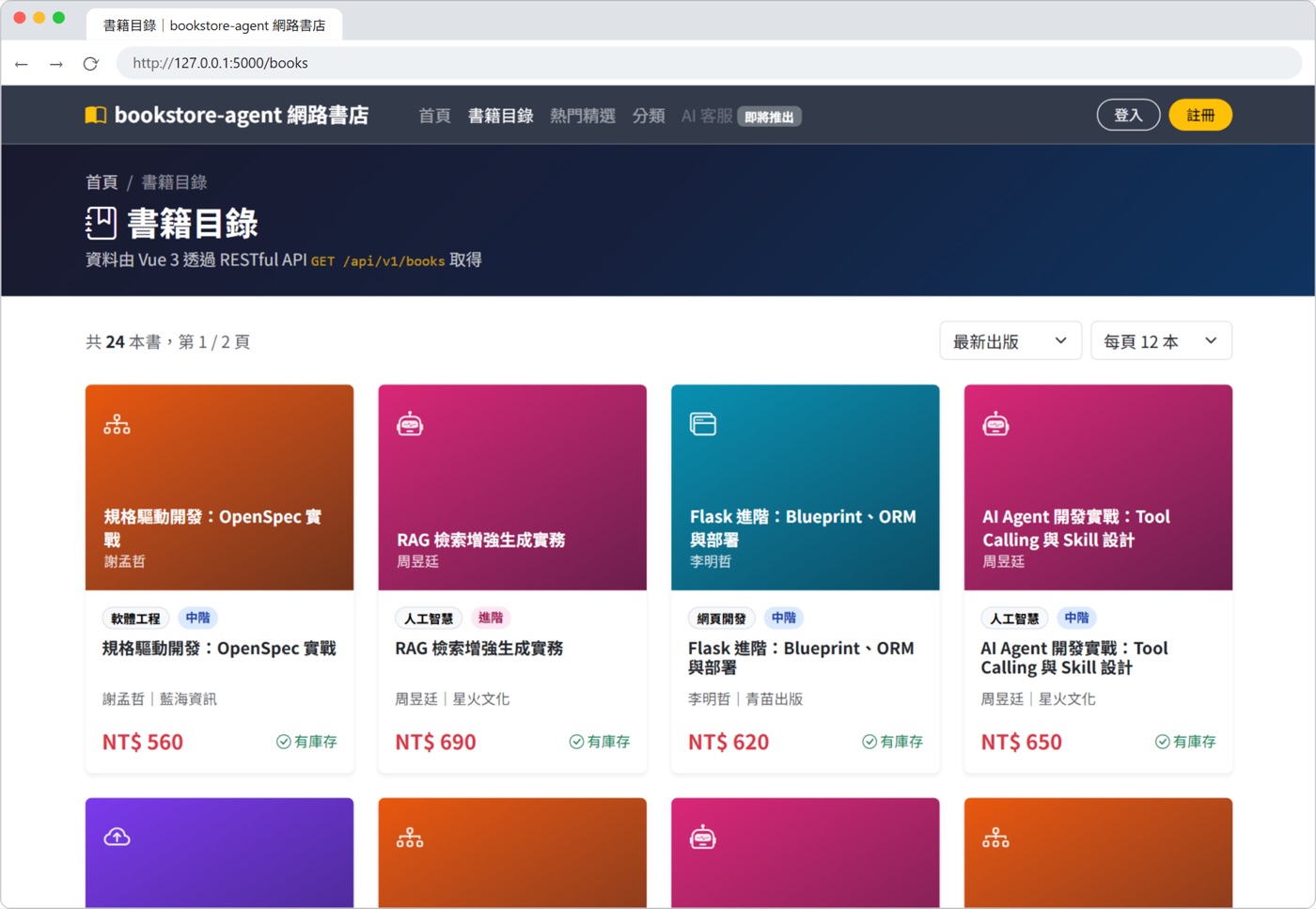Screen dimensions: 1316x909
Task: Click the catalog notebook icon beside 書籍目錄 heading
Action: tap(101, 224)
